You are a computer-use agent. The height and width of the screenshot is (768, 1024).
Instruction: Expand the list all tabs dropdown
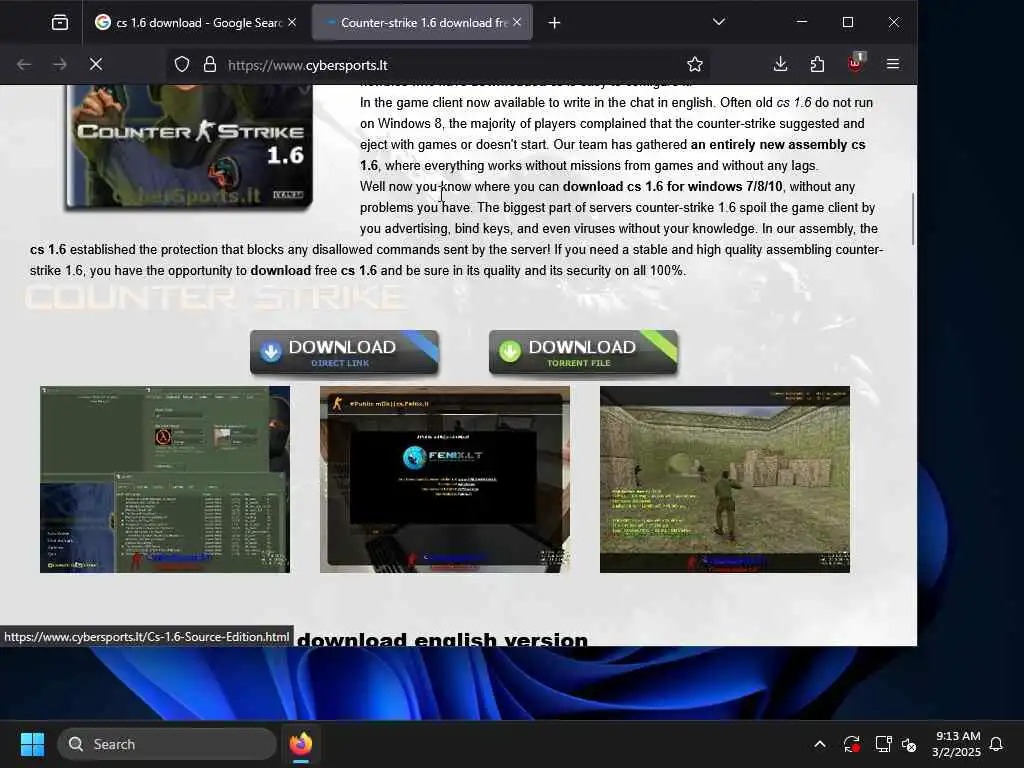coord(718,22)
